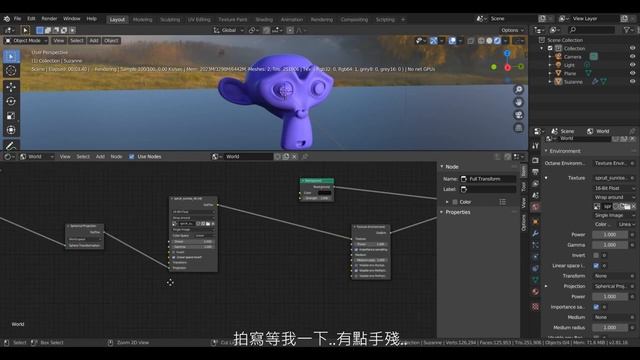
Task: Open the Texture checker properties tab
Action: tap(535, 307)
